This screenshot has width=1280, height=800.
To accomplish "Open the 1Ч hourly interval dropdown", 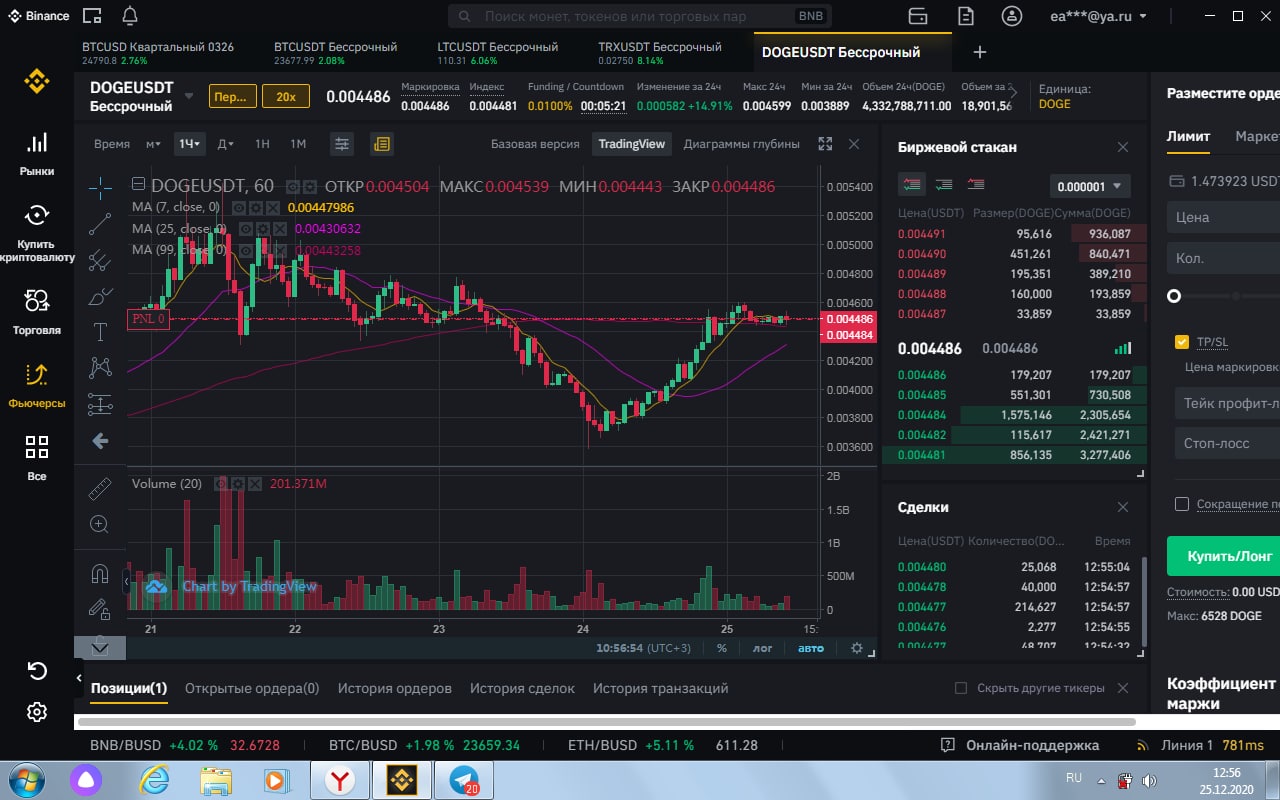I will pyautogui.click(x=189, y=144).
